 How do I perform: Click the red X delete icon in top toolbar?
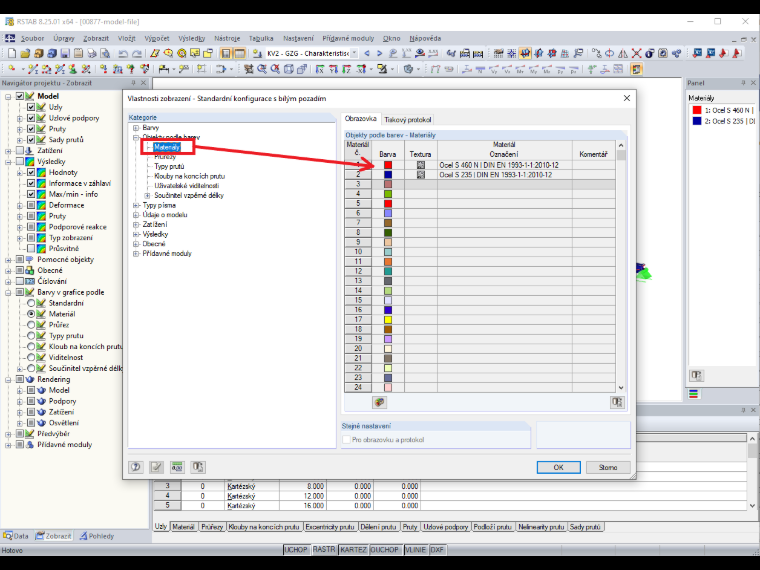(x=636, y=53)
